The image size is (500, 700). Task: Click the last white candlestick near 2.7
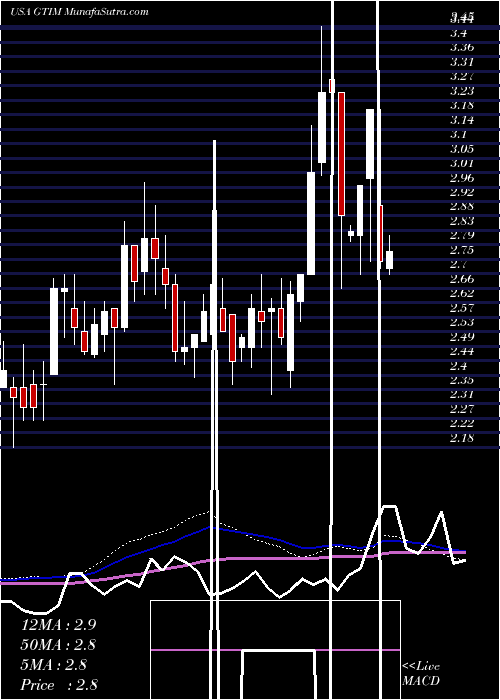390,260
